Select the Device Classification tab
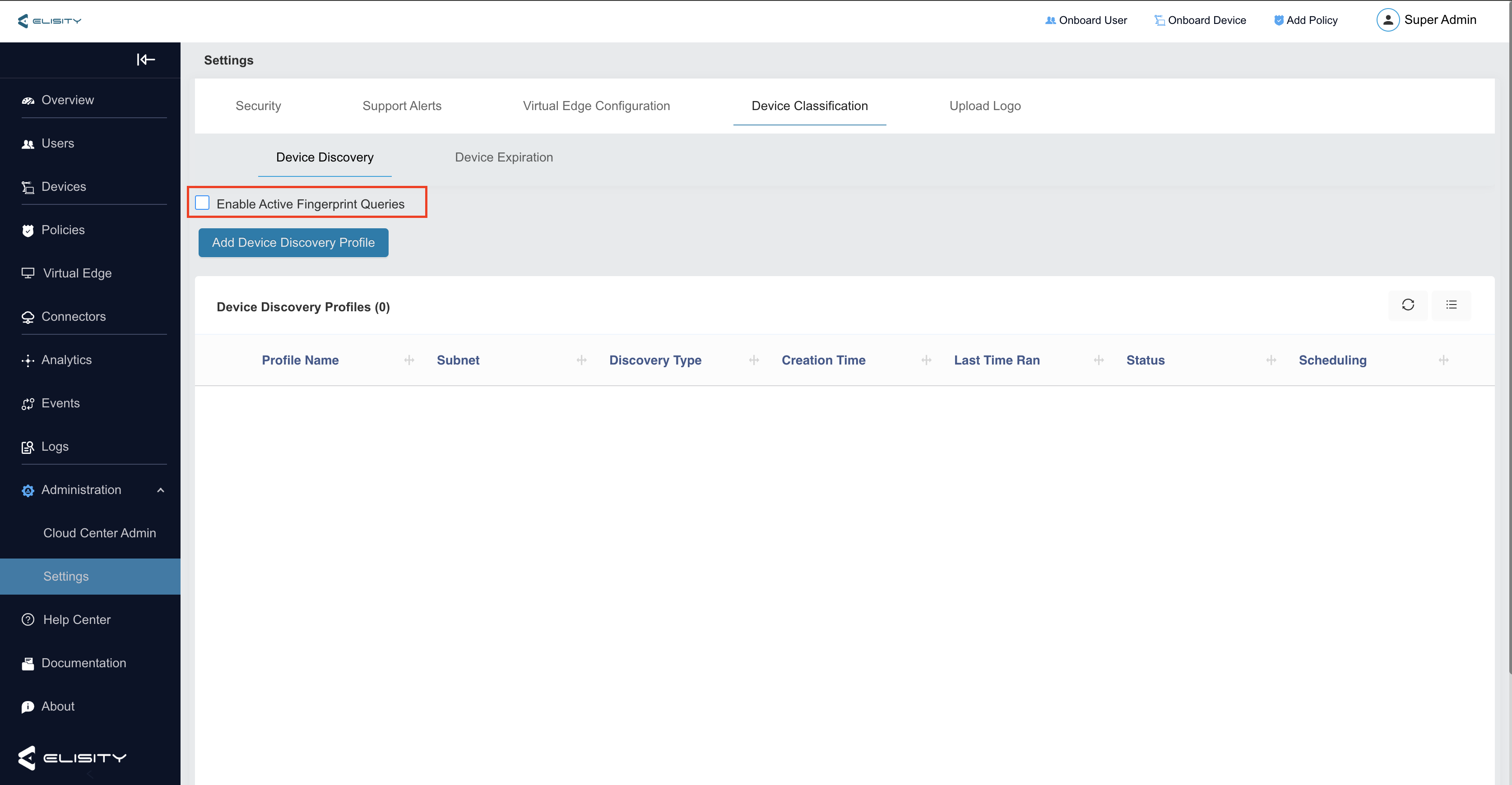The width and height of the screenshot is (1512, 785). click(x=809, y=106)
